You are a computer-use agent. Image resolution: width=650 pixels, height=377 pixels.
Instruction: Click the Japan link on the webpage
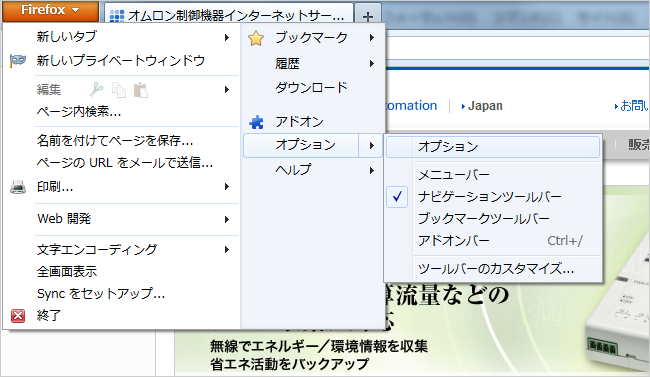point(485,106)
